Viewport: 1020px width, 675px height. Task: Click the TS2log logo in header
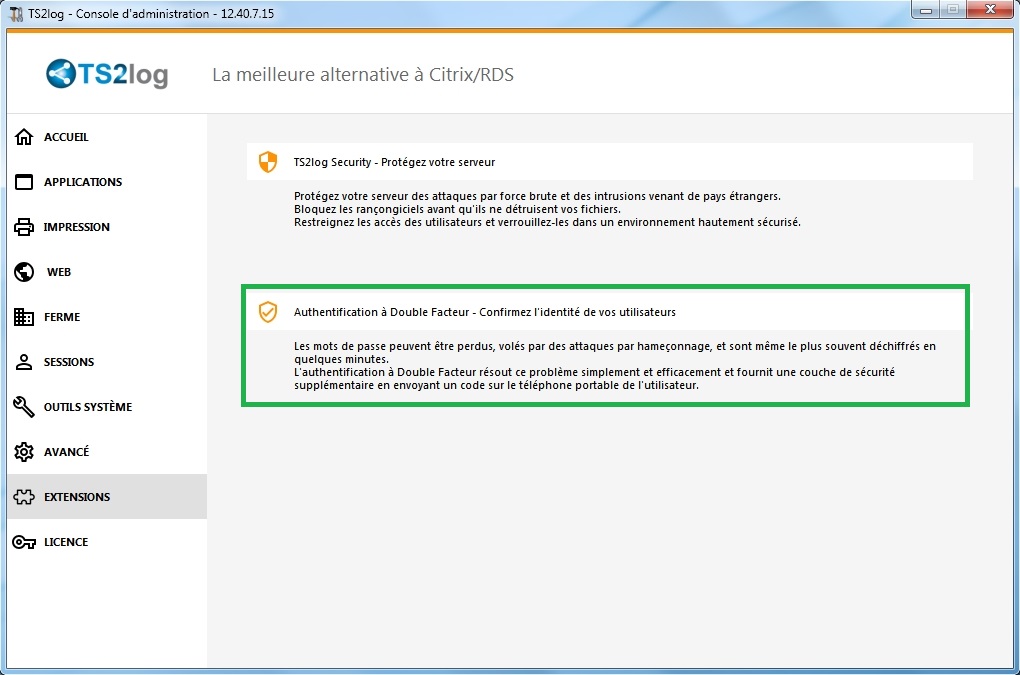pyautogui.click(x=107, y=74)
